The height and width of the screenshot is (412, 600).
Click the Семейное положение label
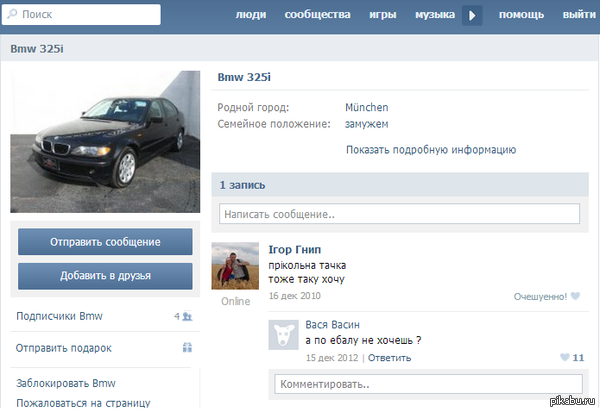pyautogui.click(x=274, y=124)
